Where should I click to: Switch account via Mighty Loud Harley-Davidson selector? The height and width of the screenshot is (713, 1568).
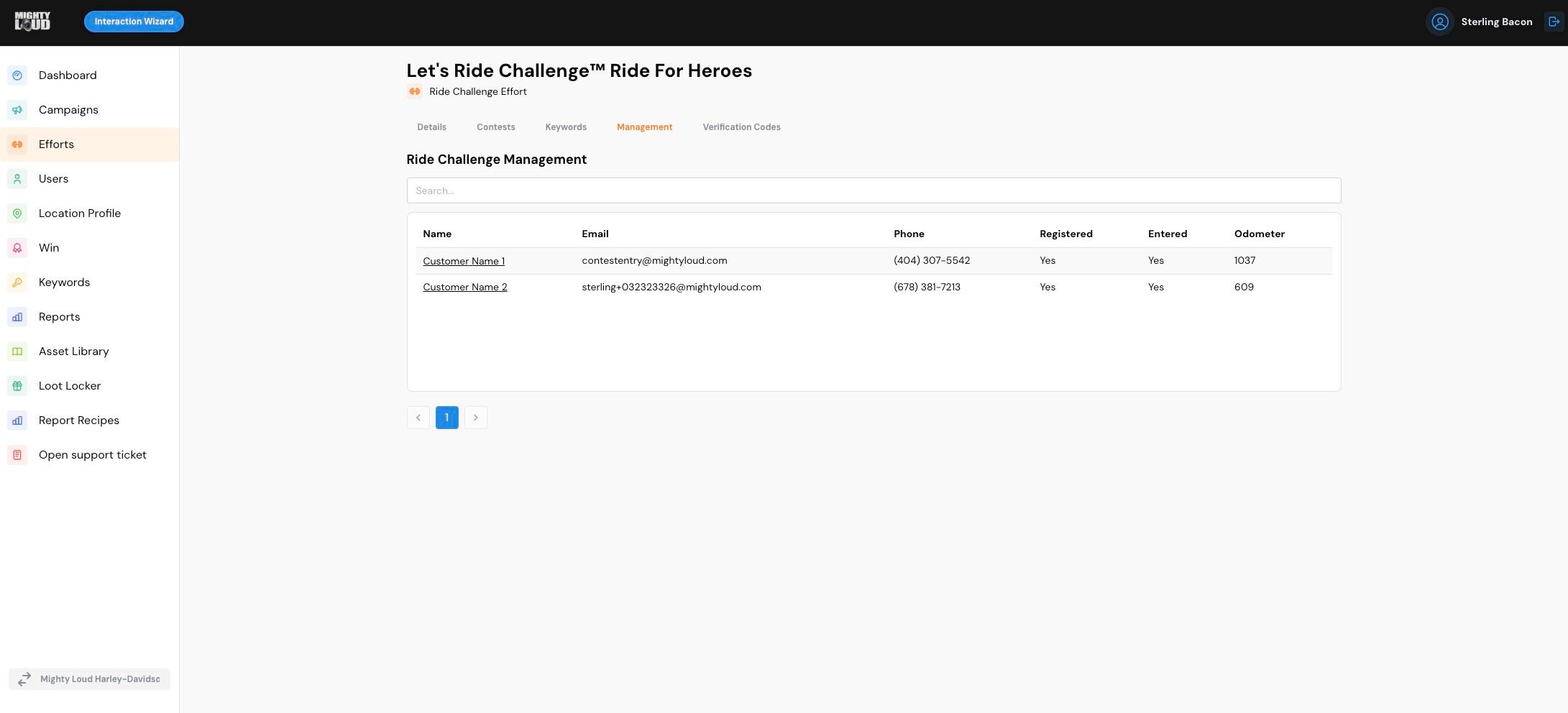coord(89,679)
